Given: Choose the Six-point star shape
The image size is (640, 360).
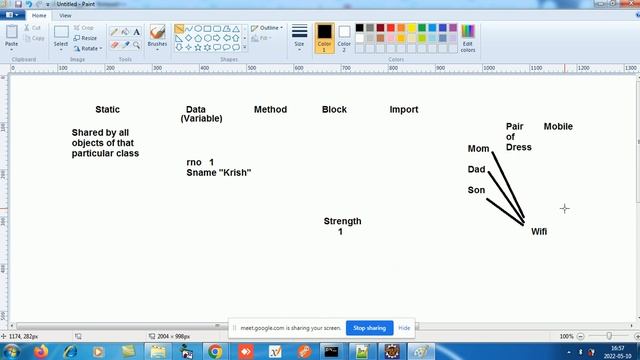Looking at the screenshot, I should [207, 47].
